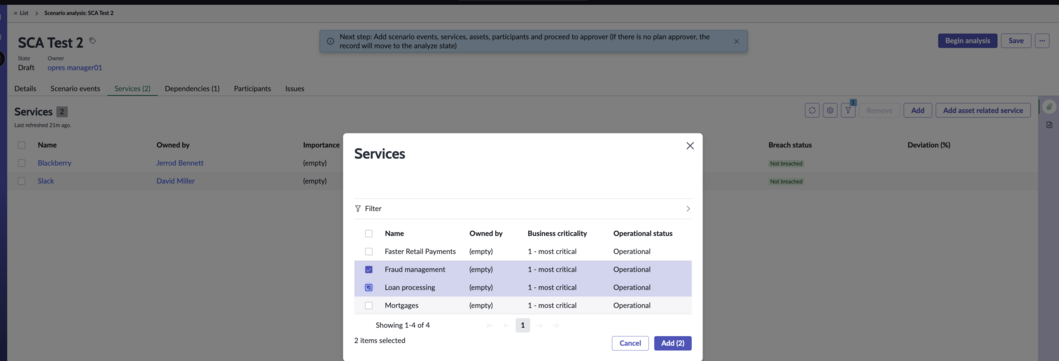Click the Save button
This screenshot has width=1059, height=361.
point(1016,40)
